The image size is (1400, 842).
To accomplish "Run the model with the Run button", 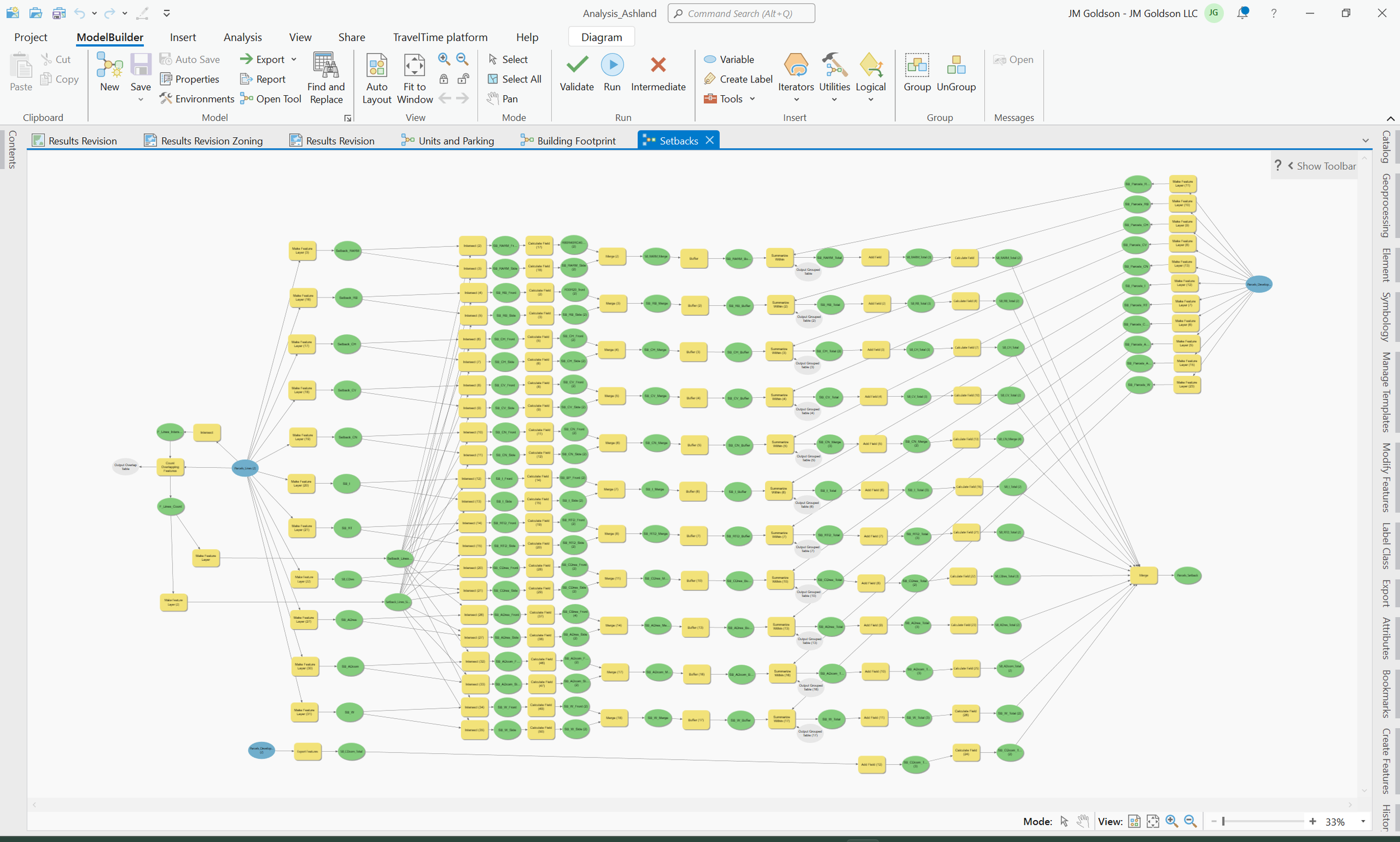I will click(612, 66).
